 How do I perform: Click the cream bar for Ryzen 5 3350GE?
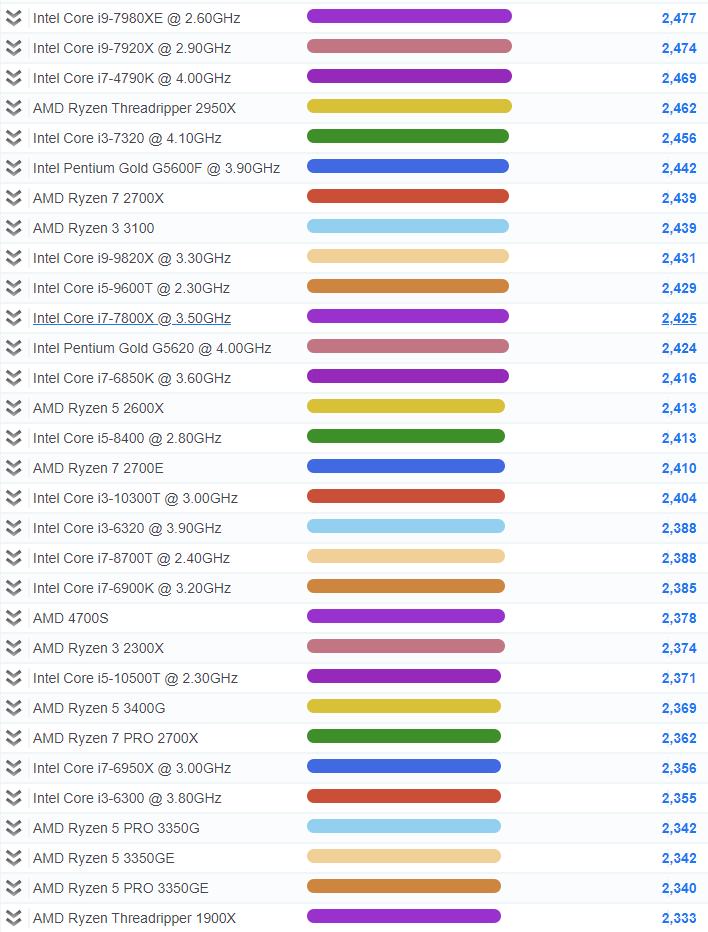click(404, 856)
